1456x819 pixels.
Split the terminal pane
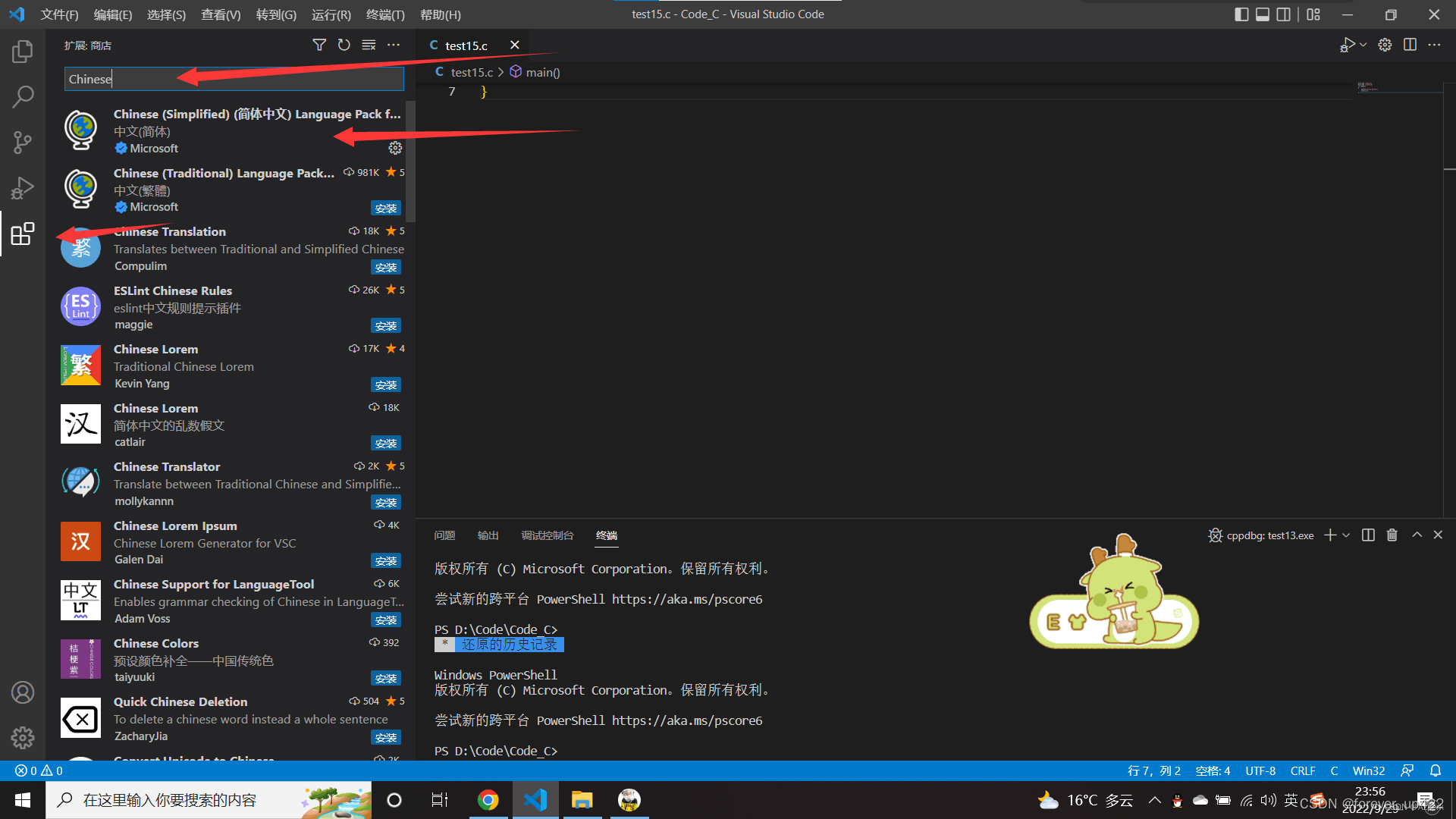[1368, 535]
